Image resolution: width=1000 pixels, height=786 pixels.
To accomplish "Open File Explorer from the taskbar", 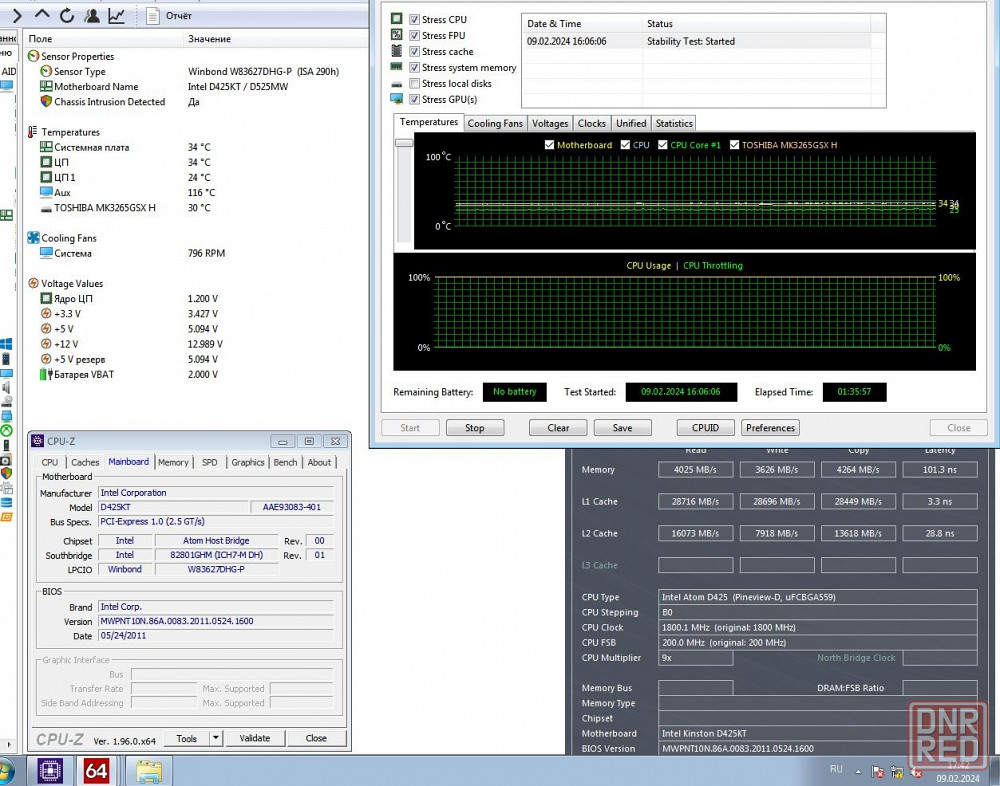I will pyautogui.click(x=148, y=770).
